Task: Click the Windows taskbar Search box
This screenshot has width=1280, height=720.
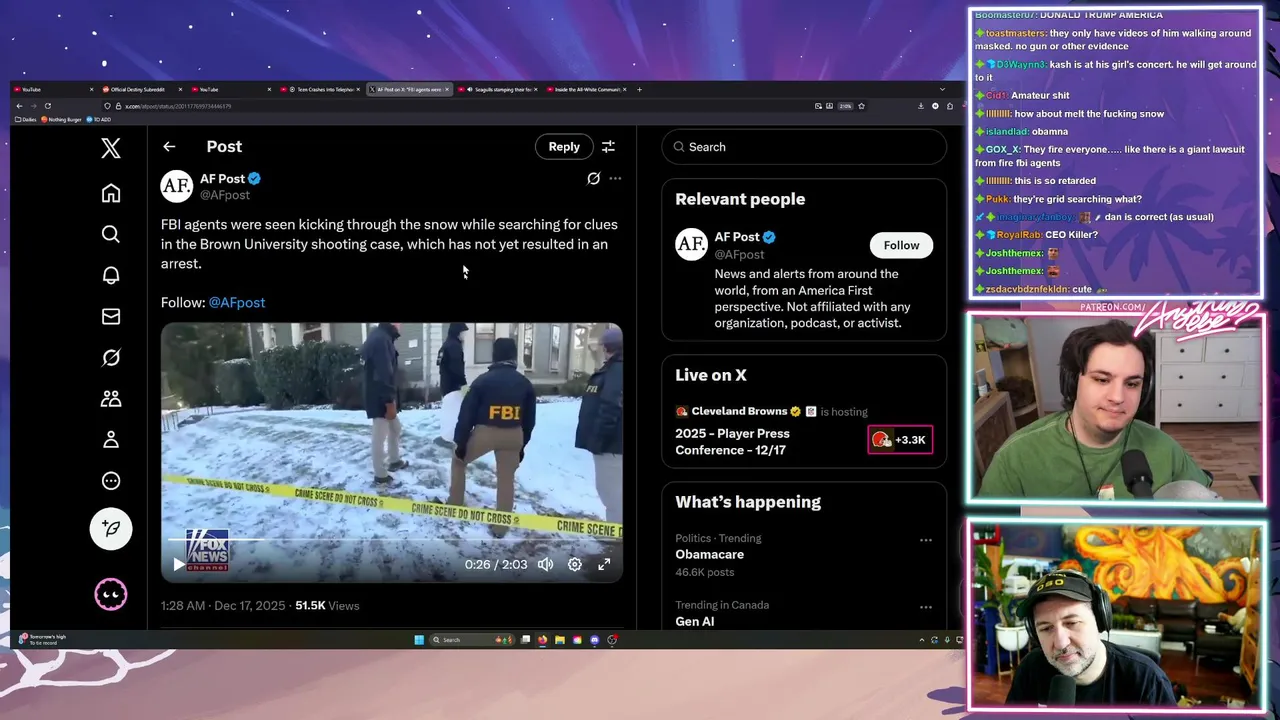Action: [x=472, y=640]
